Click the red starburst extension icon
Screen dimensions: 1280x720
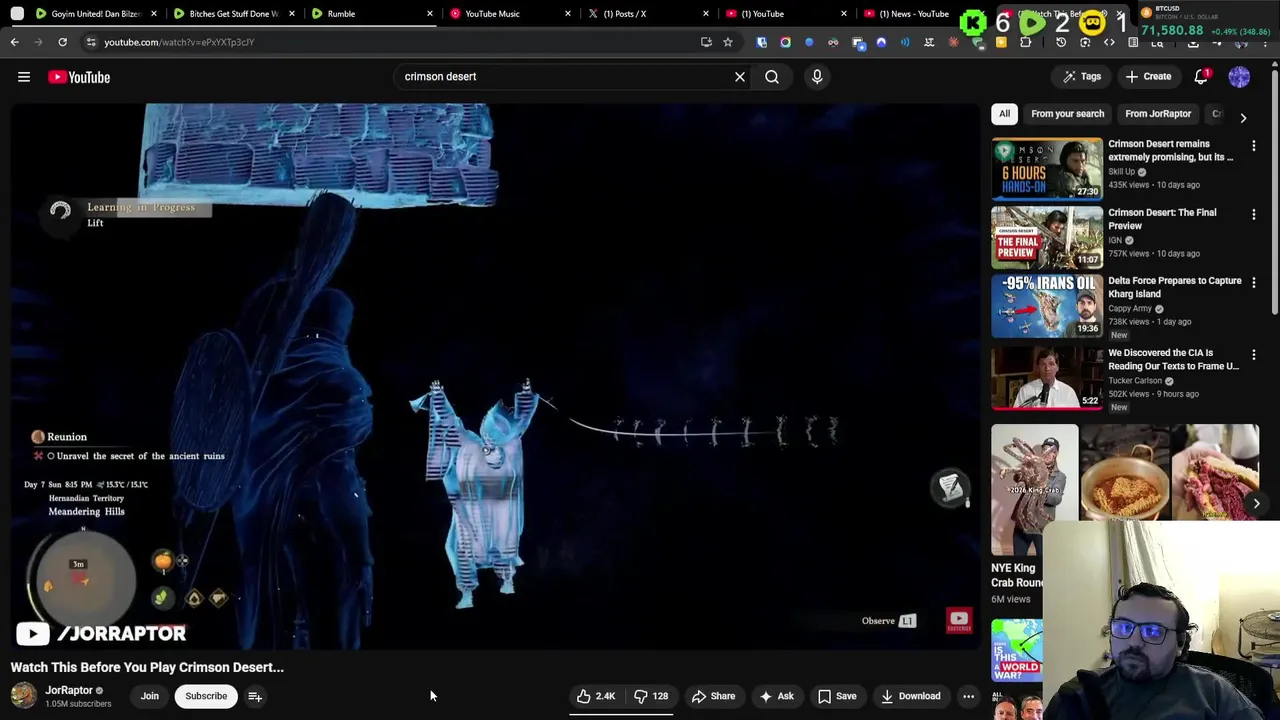click(953, 43)
